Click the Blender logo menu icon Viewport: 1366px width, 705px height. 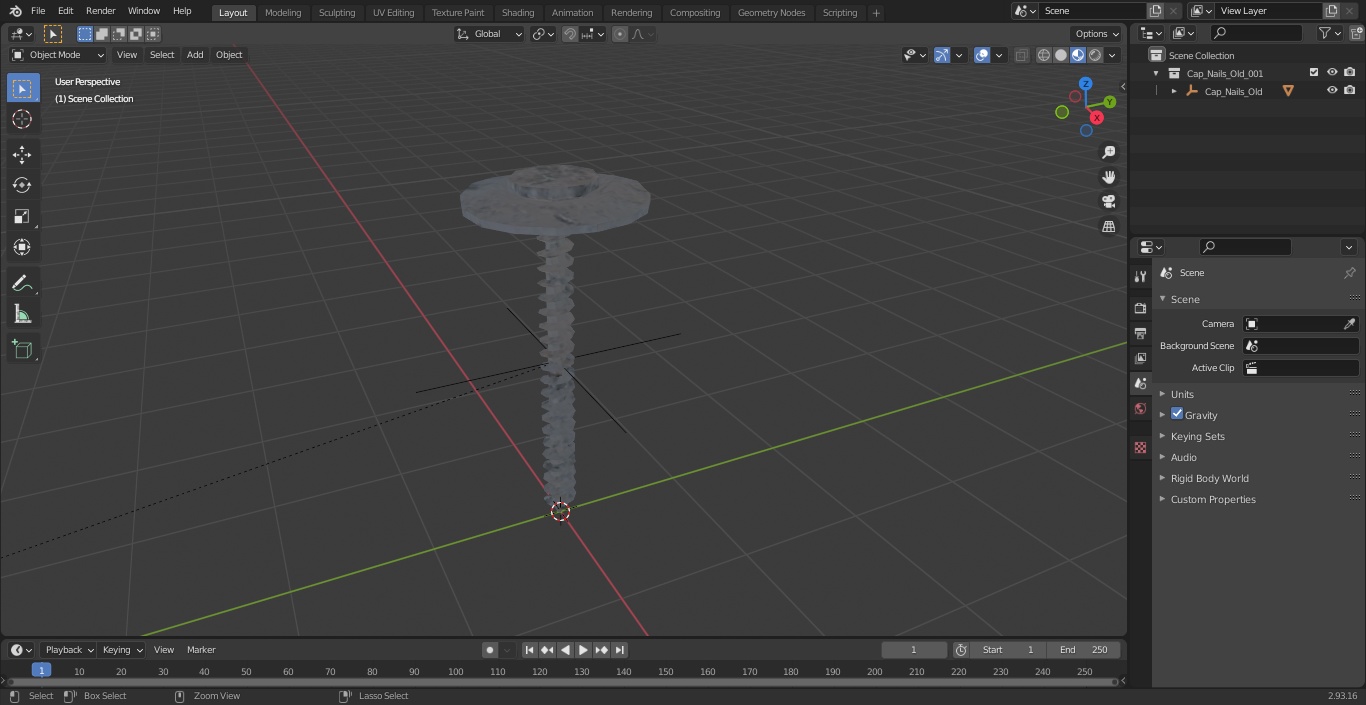click(x=16, y=11)
